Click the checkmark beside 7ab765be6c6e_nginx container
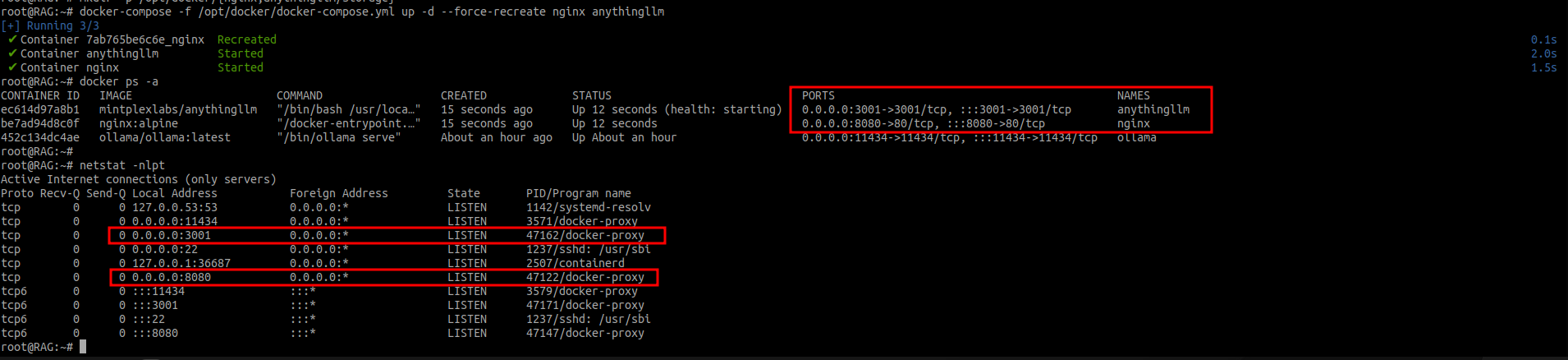 (12, 39)
